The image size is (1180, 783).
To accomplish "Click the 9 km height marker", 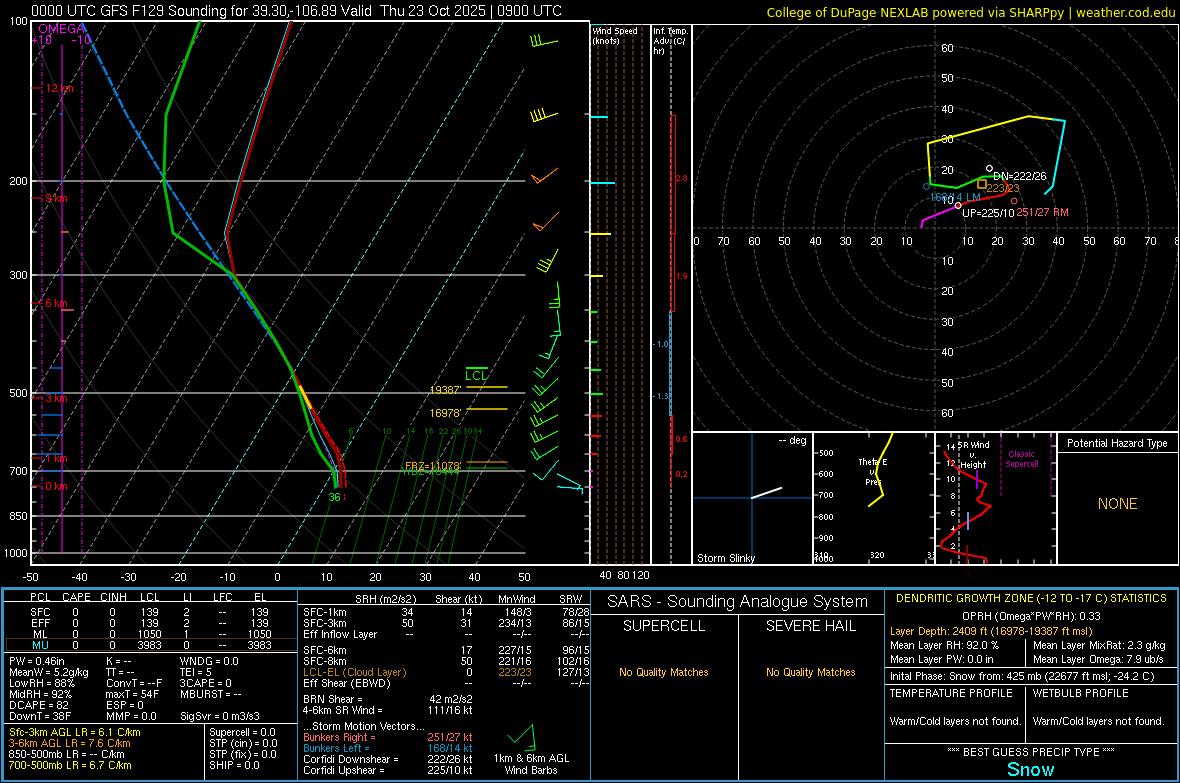I will [x=56, y=198].
